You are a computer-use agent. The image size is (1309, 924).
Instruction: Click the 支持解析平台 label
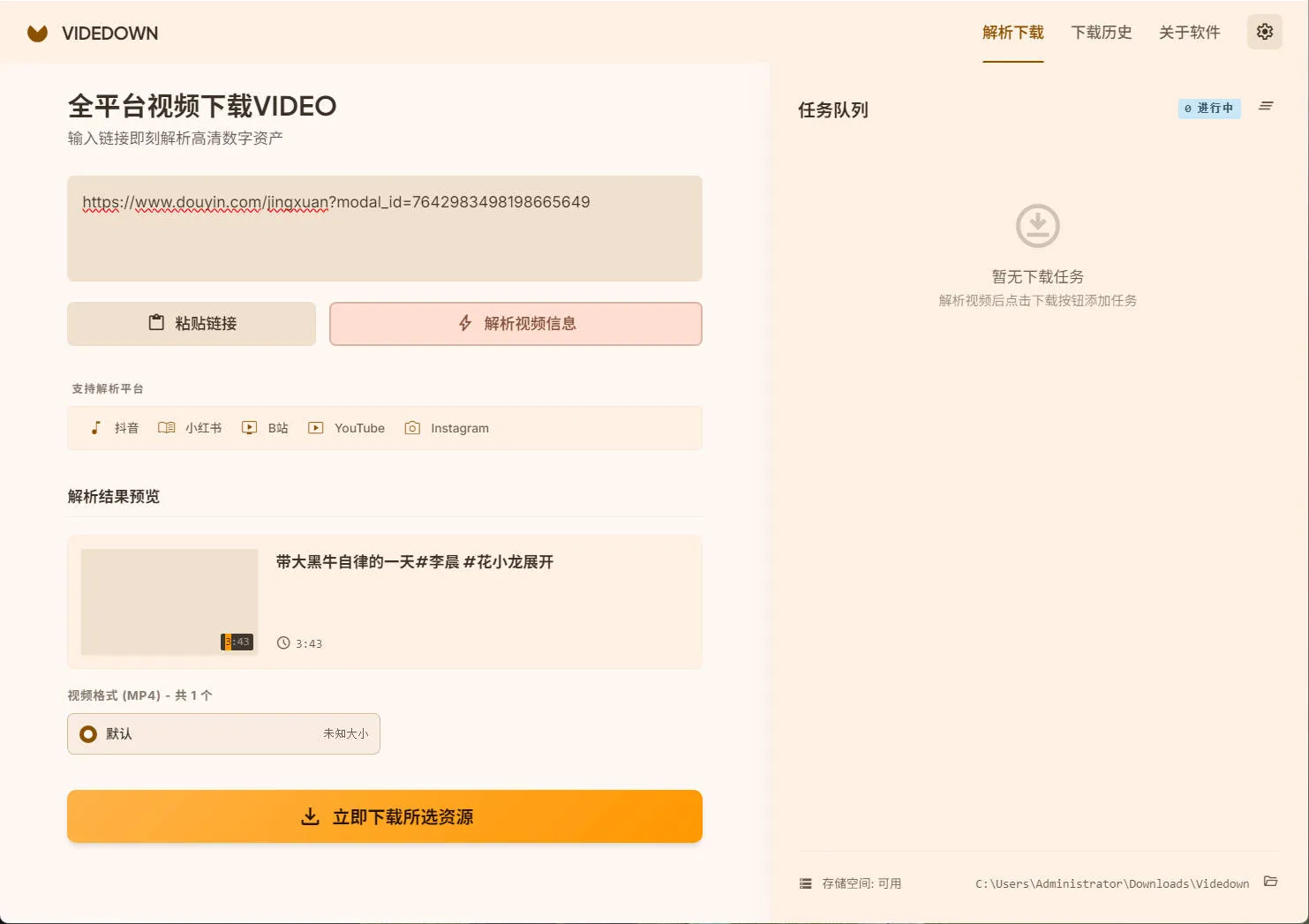pos(108,388)
